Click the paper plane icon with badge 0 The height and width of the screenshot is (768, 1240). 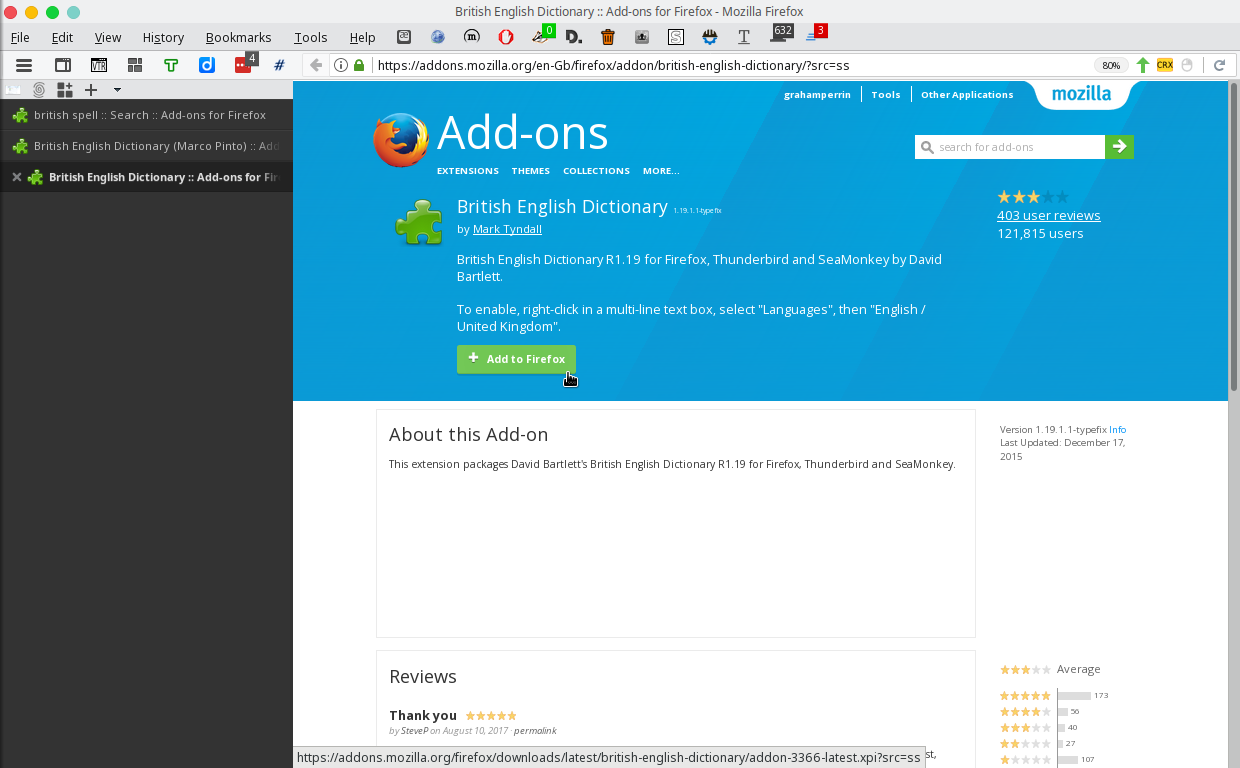click(542, 36)
